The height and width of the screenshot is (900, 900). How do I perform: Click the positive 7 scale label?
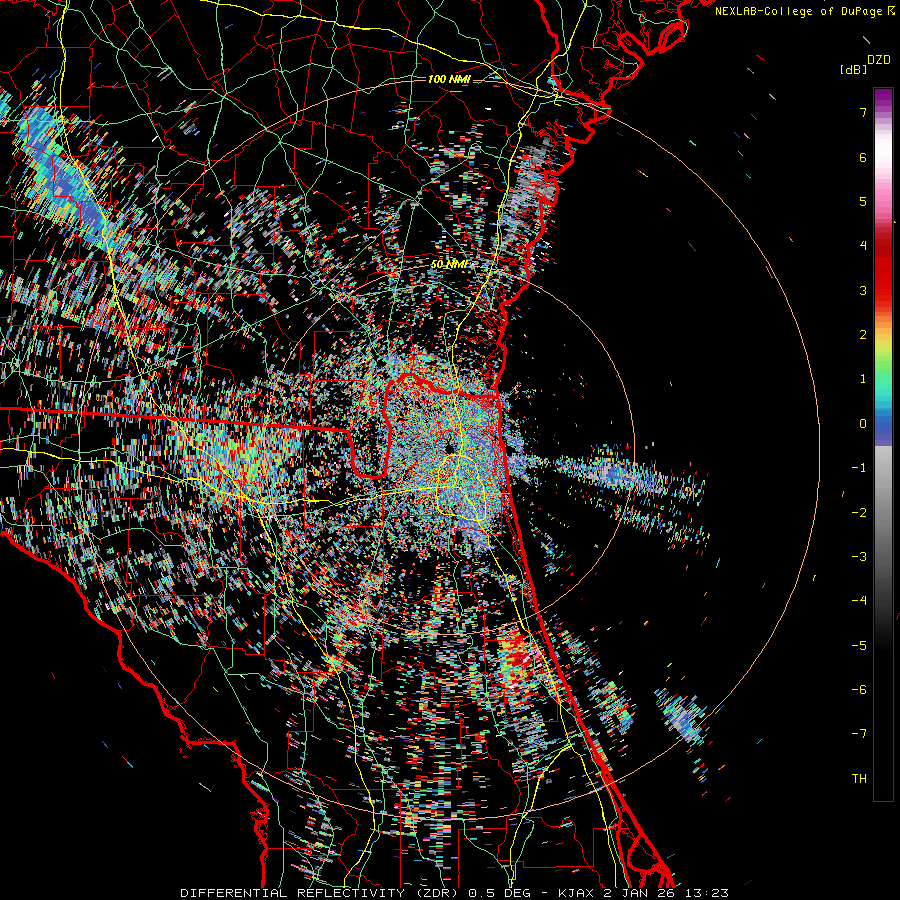(x=863, y=112)
